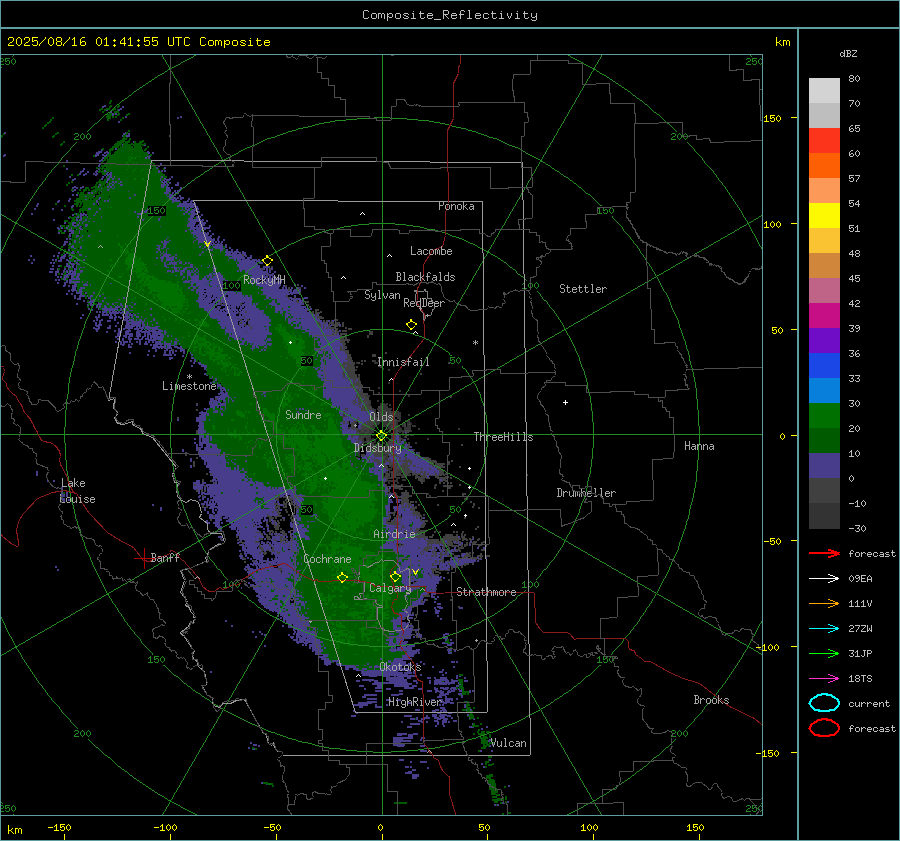Image resolution: width=900 pixels, height=841 pixels.
Task: Click the yellow diamond marker below Cochrane
Action: [x=343, y=578]
